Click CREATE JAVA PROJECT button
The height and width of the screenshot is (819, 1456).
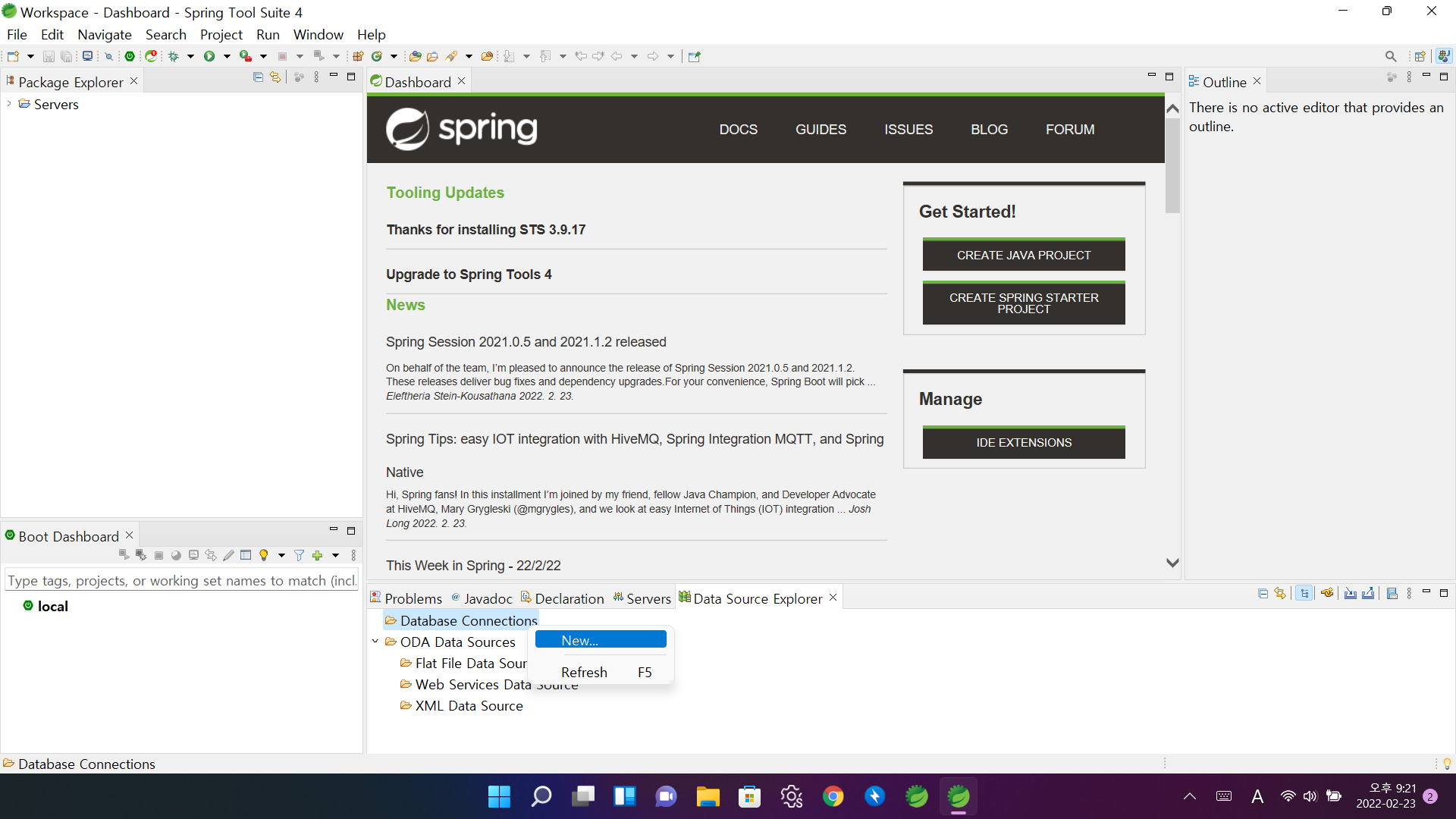tap(1024, 256)
